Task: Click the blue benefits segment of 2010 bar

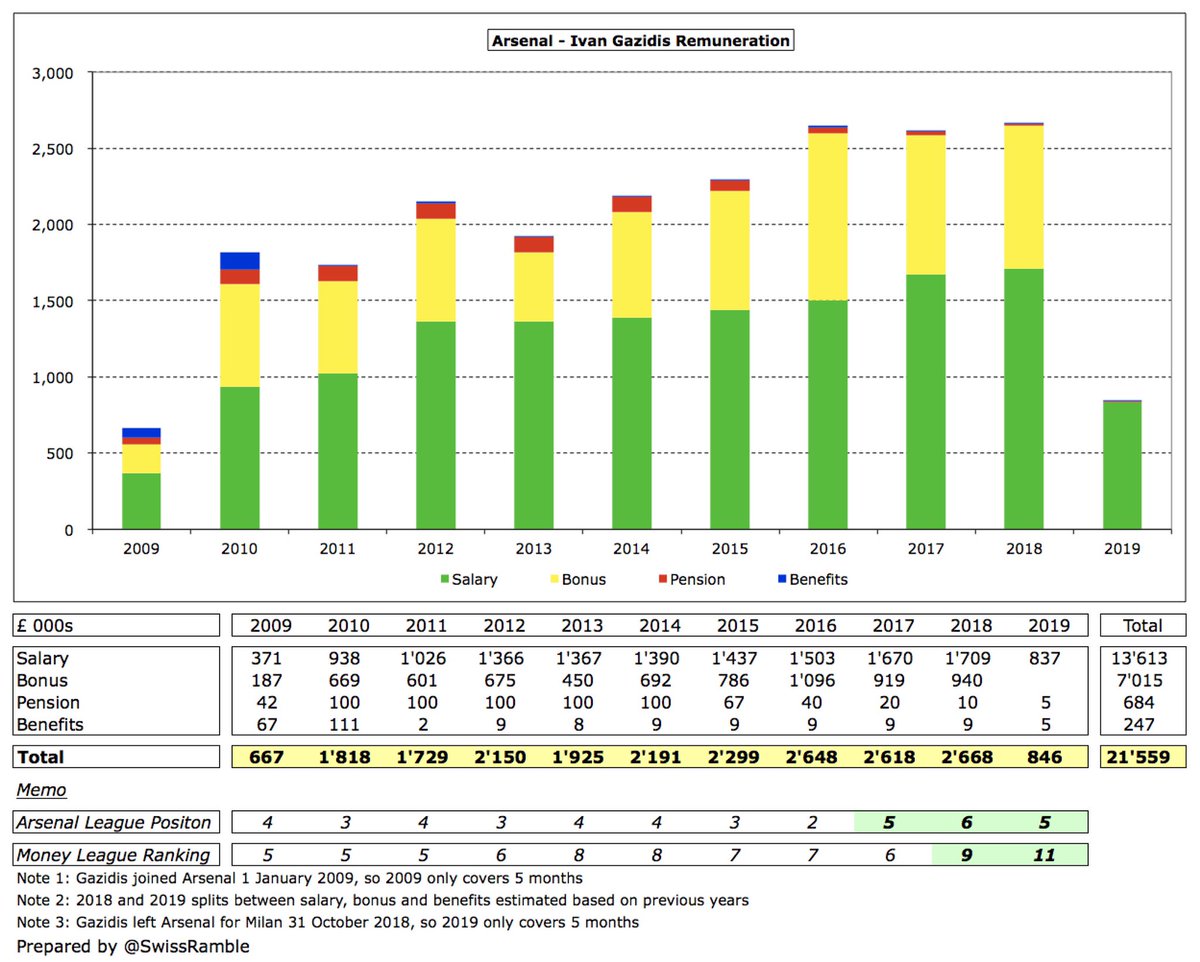Action: pos(240,261)
